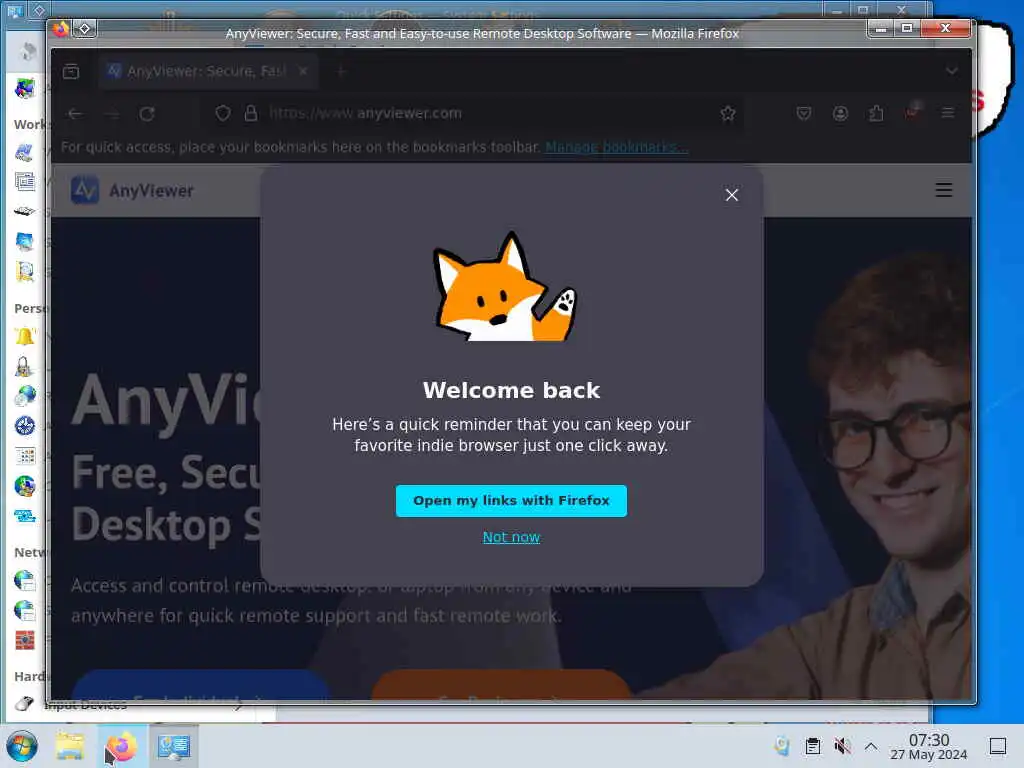This screenshot has height=768, width=1024.
Task: Click the Firefox forward arrow
Action: (x=112, y=114)
